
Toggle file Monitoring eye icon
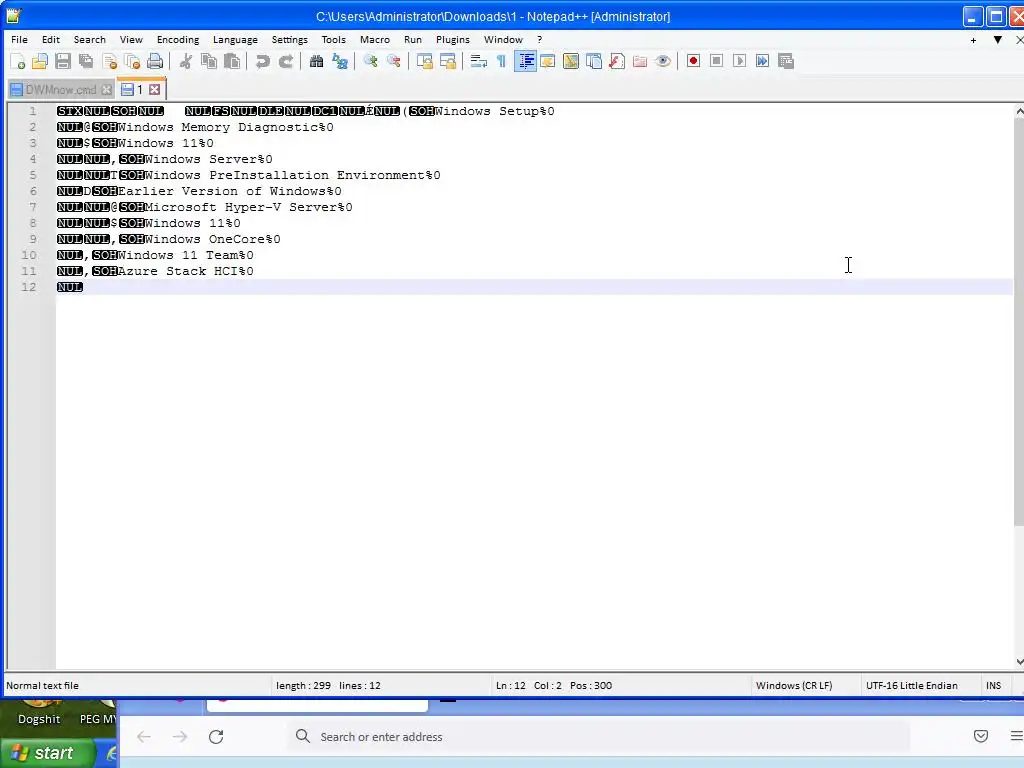(x=663, y=61)
